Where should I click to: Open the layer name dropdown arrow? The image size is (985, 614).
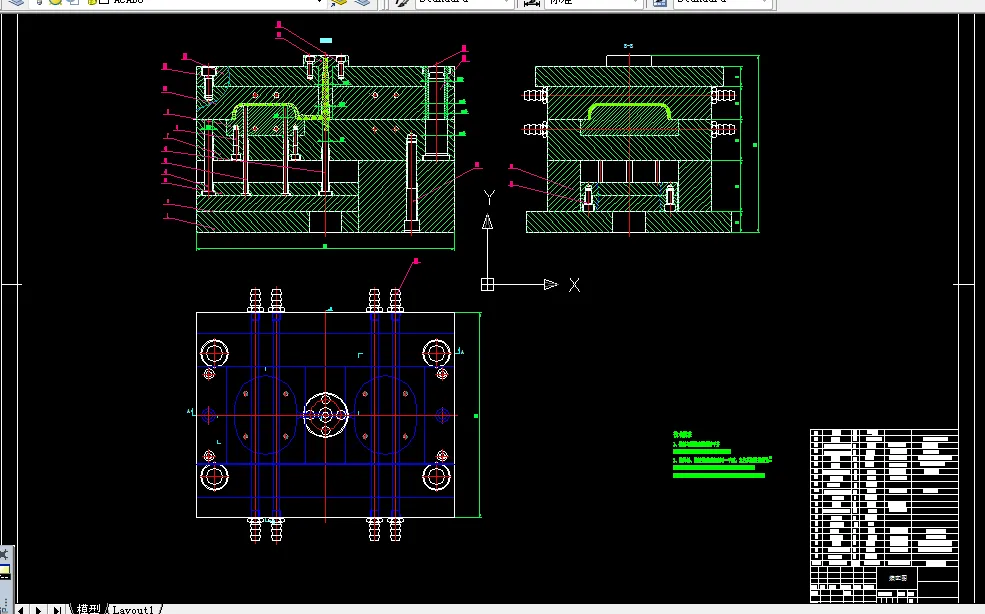[x=319, y=3]
